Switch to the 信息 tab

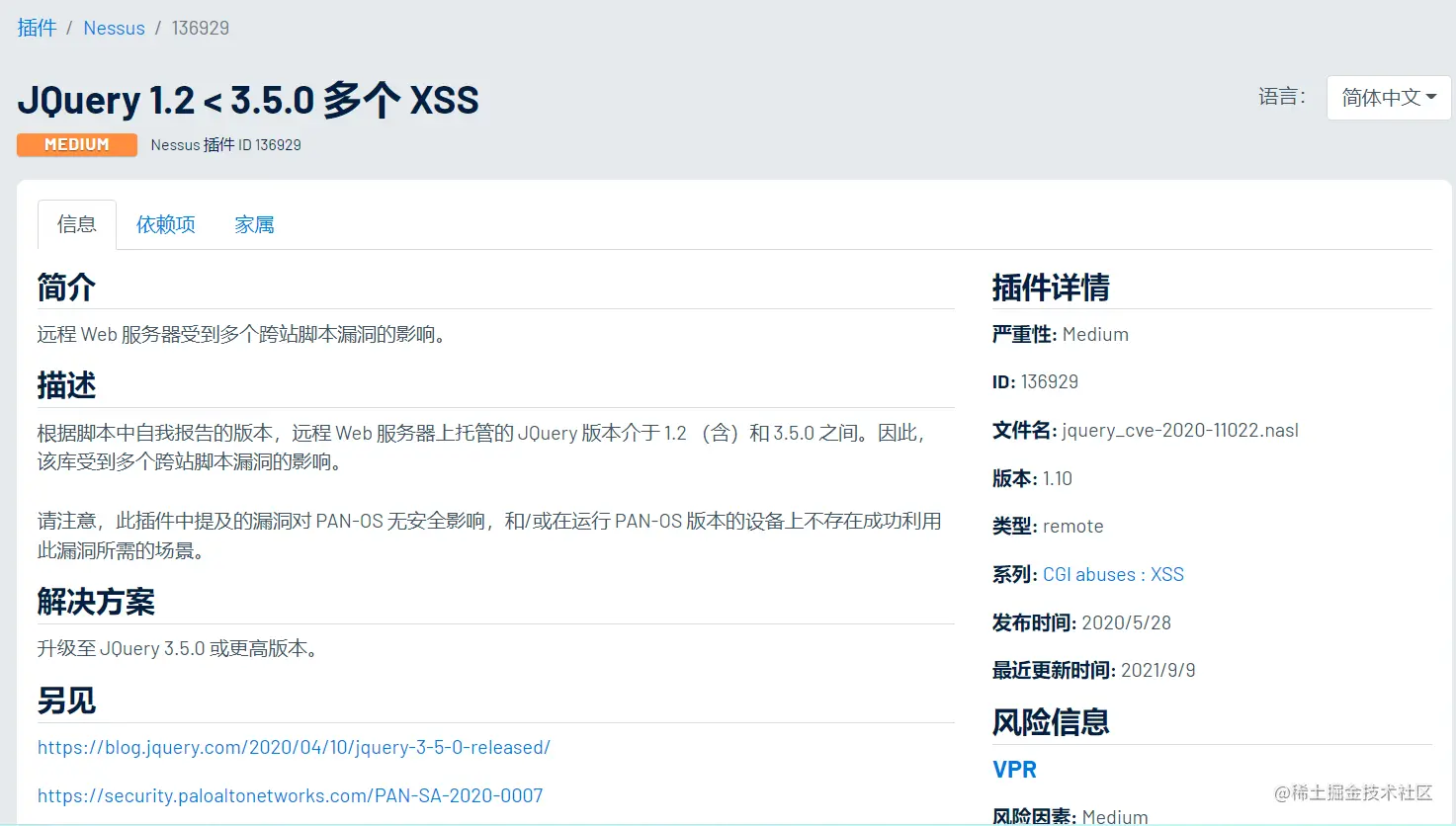point(77,224)
